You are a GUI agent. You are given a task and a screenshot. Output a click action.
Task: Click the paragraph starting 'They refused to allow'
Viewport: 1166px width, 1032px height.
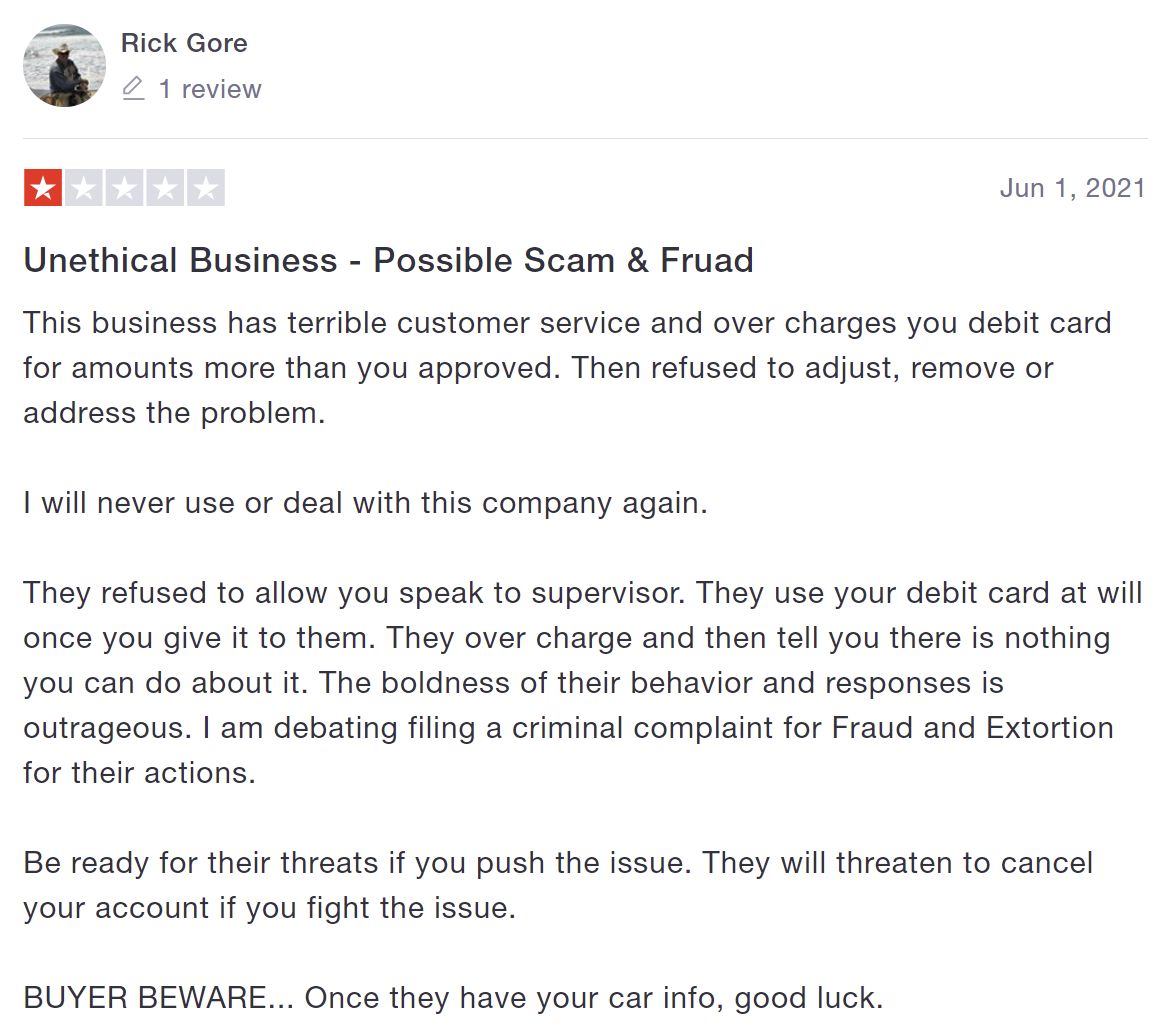(x=583, y=683)
